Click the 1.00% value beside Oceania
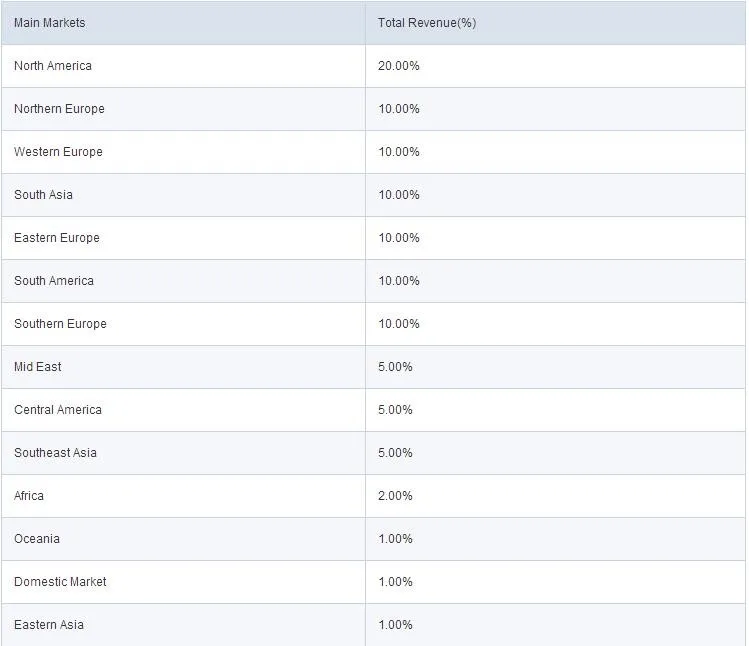The height and width of the screenshot is (646, 749). 396,539
